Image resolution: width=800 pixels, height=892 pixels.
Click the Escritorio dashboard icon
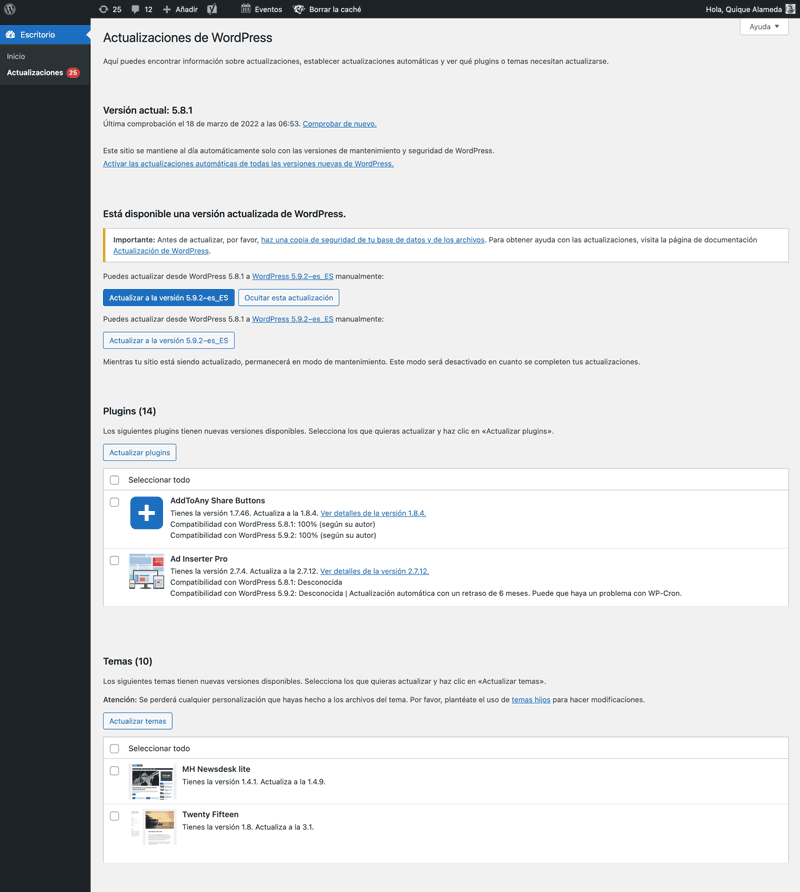(x=10, y=35)
